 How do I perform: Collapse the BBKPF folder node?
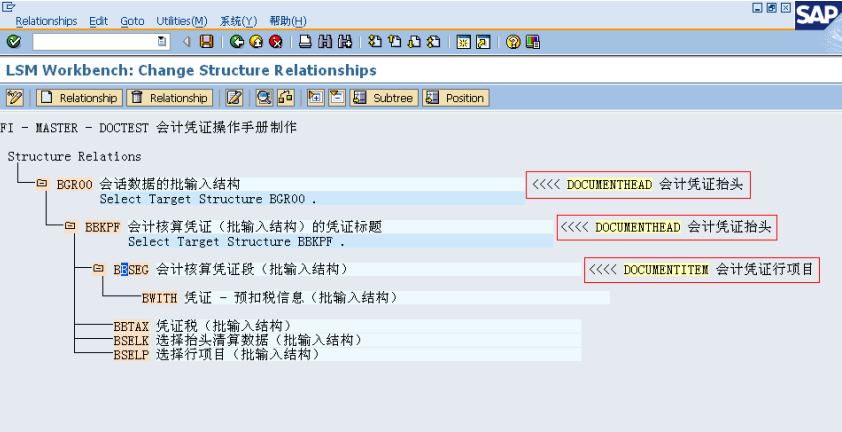click(70, 226)
